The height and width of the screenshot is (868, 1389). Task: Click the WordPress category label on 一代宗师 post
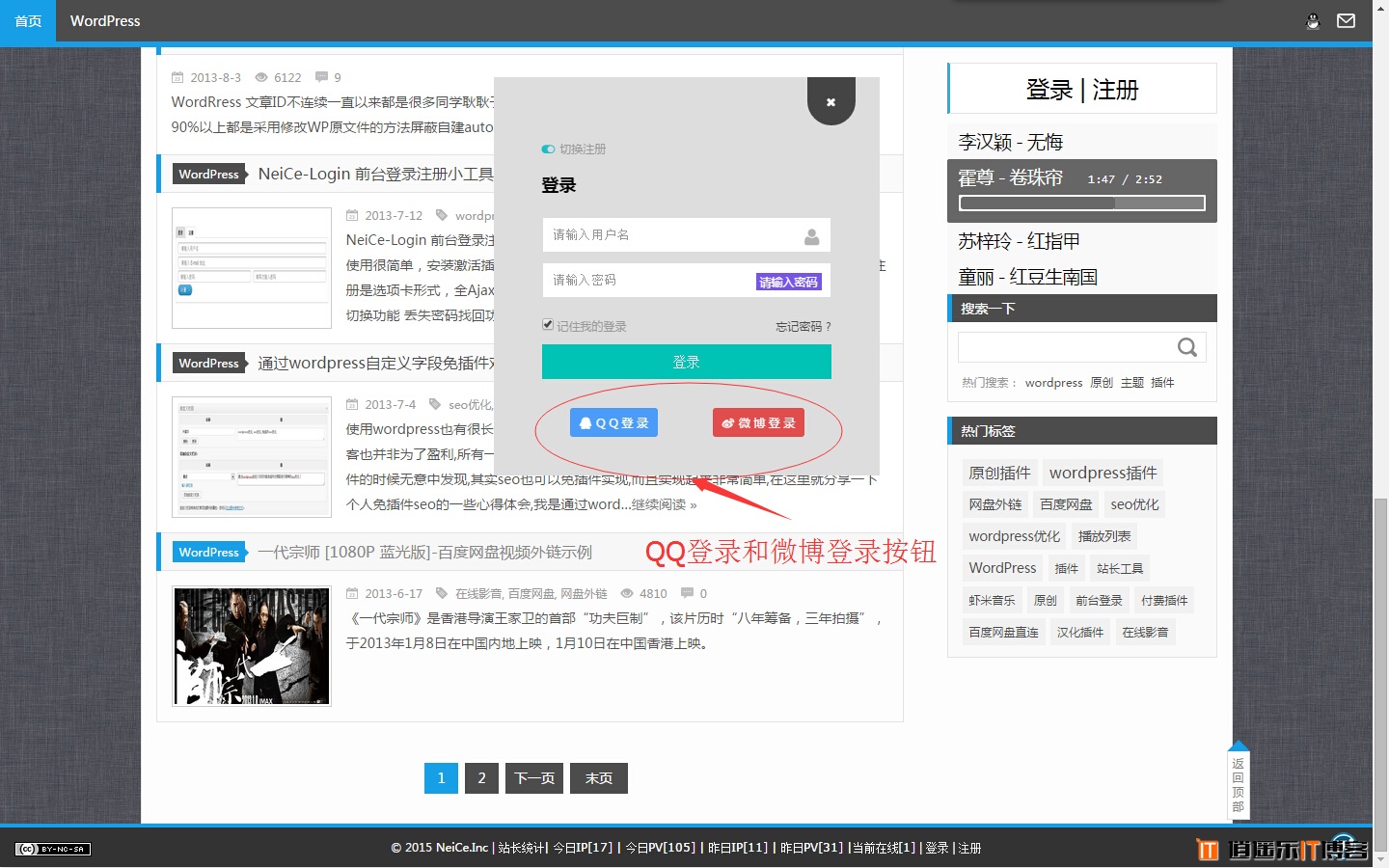[x=209, y=553]
